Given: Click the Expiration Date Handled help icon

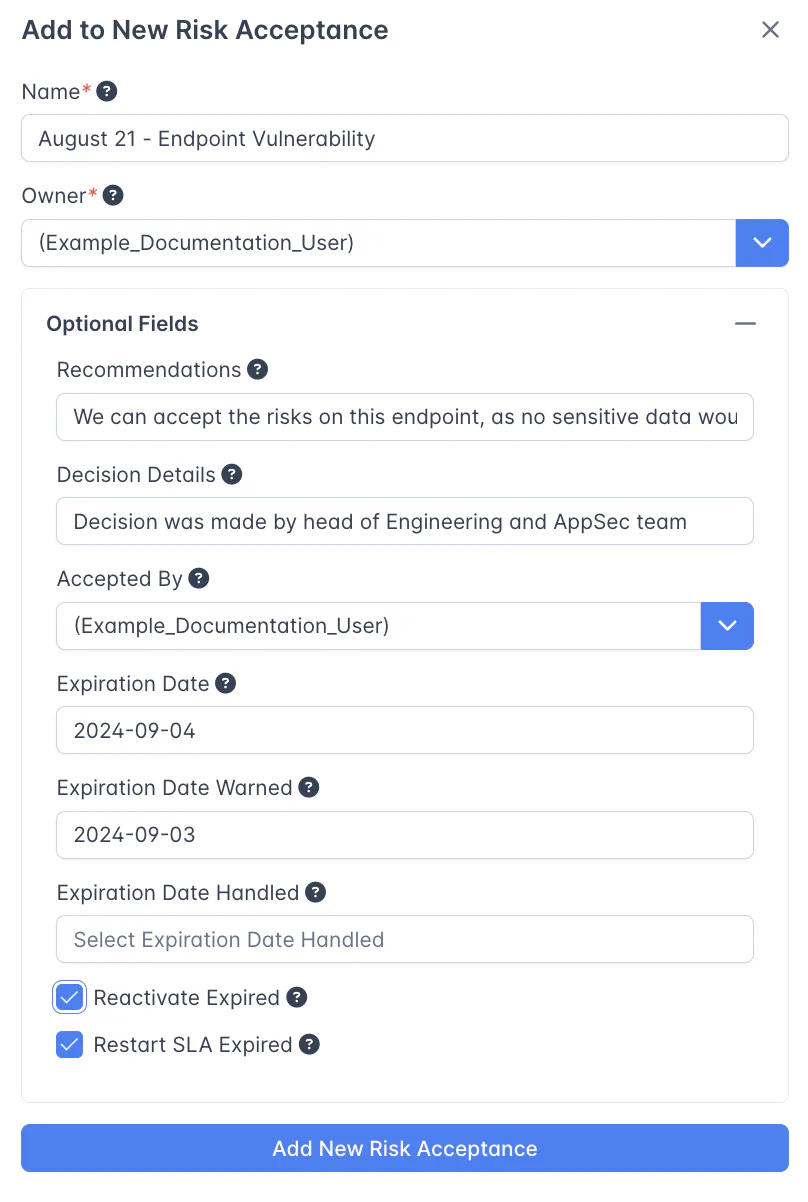Looking at the screenshot, I should coord(315,892).
